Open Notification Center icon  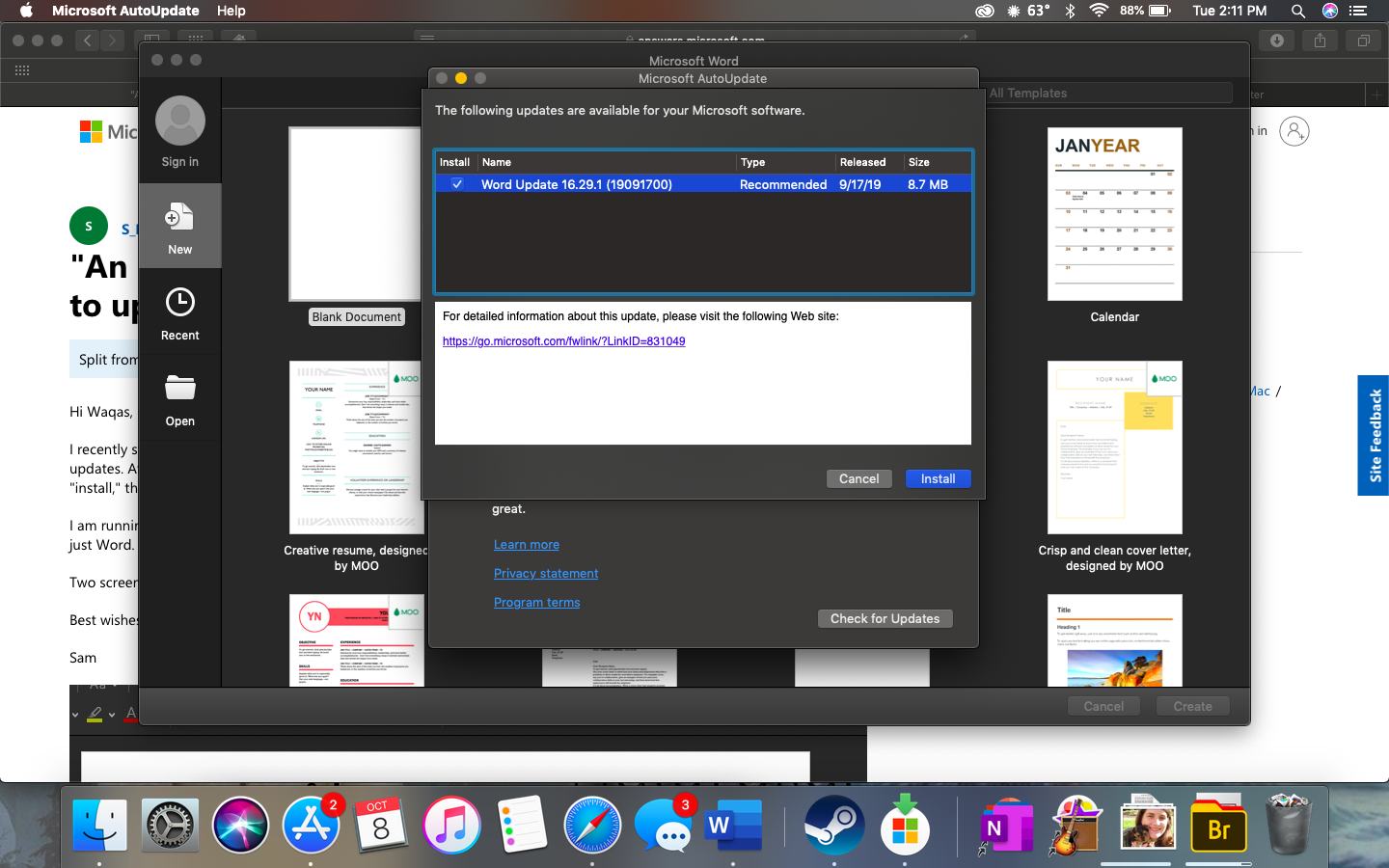[x=1358, y=11]
